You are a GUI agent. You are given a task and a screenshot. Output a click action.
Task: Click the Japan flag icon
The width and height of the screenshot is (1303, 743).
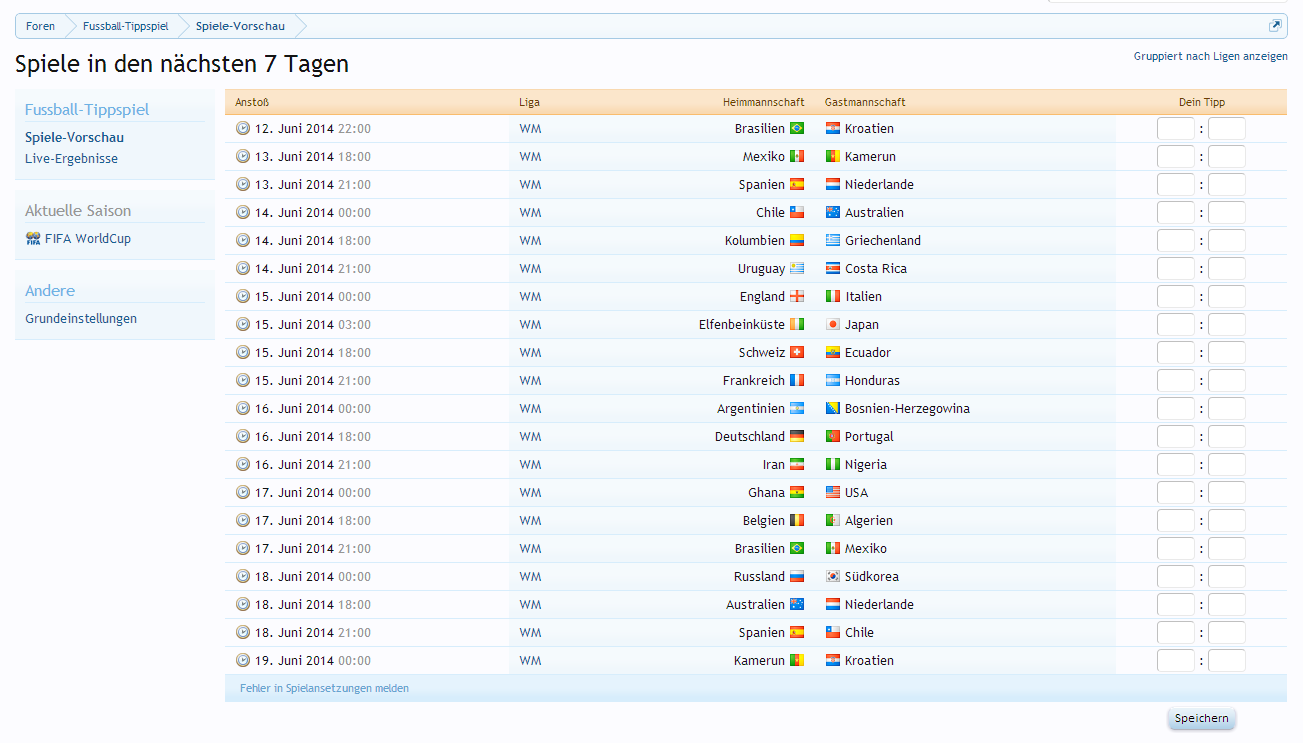(832, 324)
